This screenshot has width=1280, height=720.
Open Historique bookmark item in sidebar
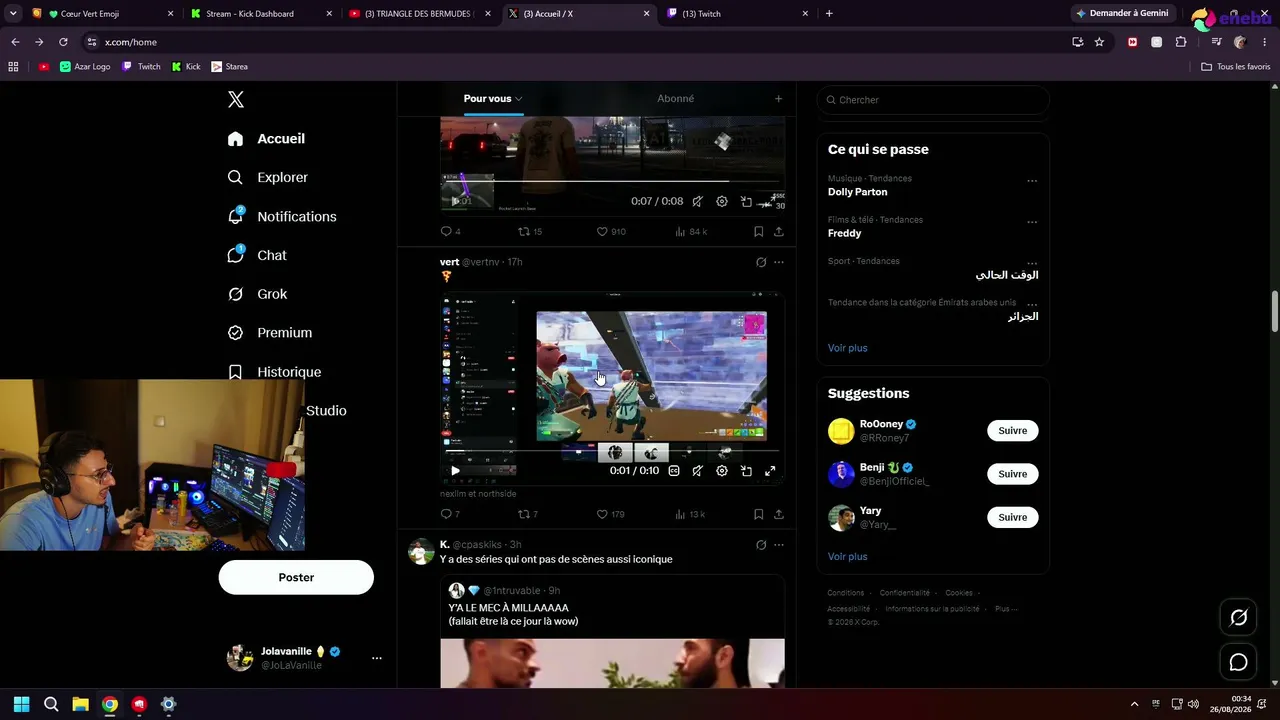pos(274,372)
